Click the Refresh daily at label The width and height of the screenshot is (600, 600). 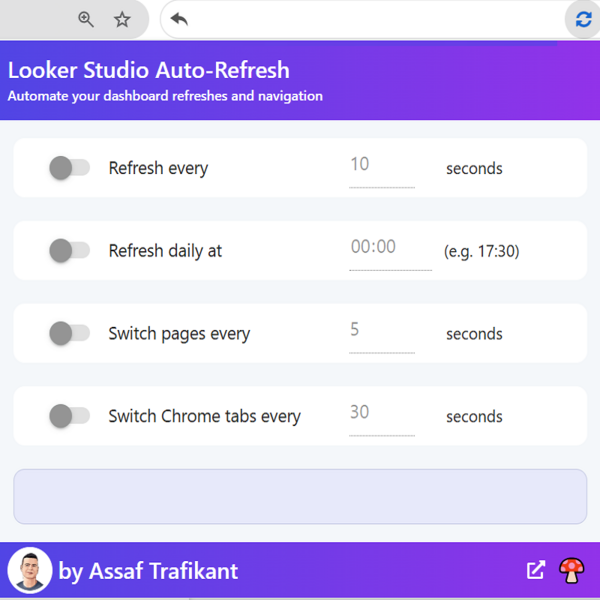(165, 251)
